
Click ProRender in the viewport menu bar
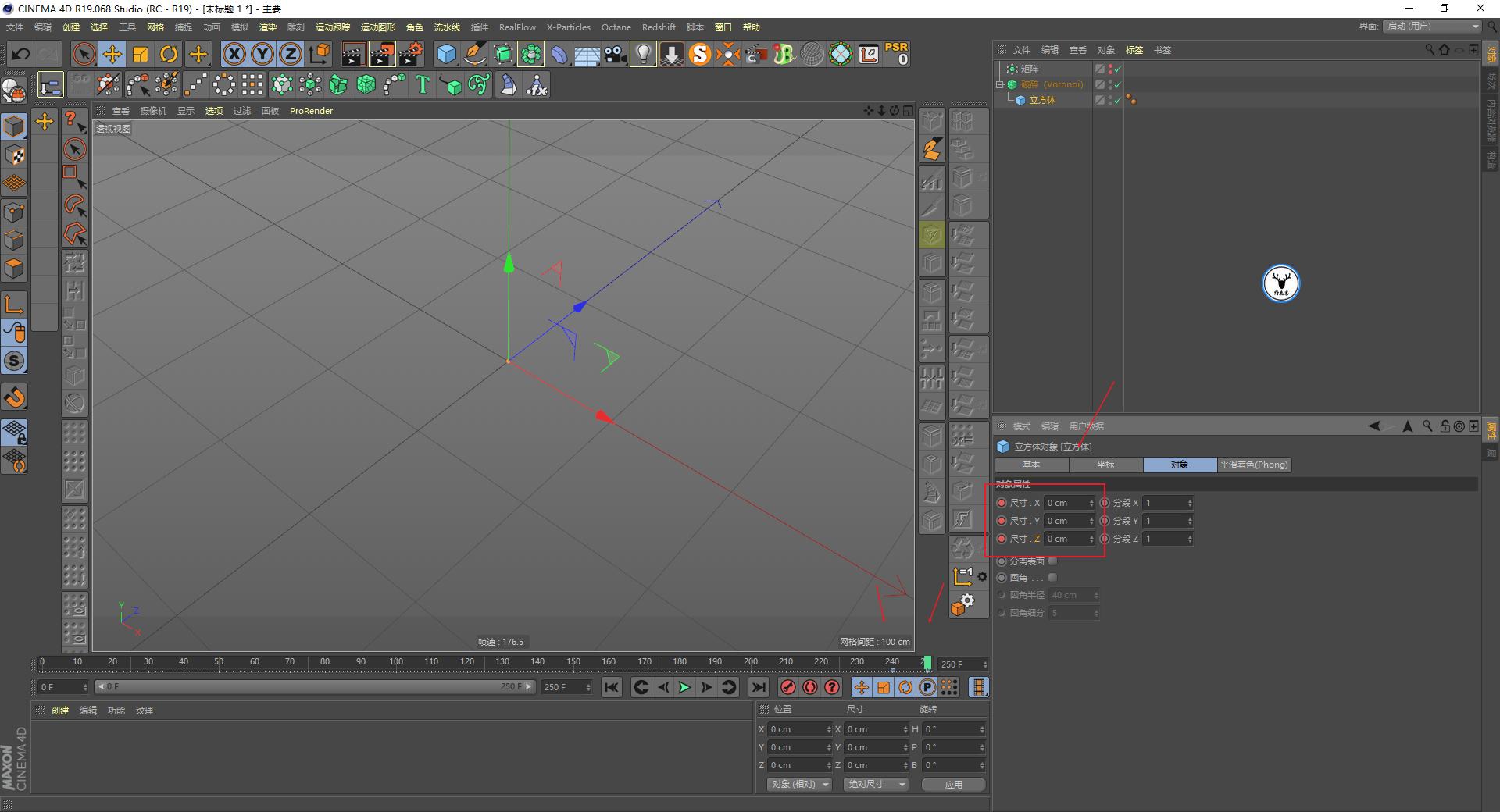point(311,110)
